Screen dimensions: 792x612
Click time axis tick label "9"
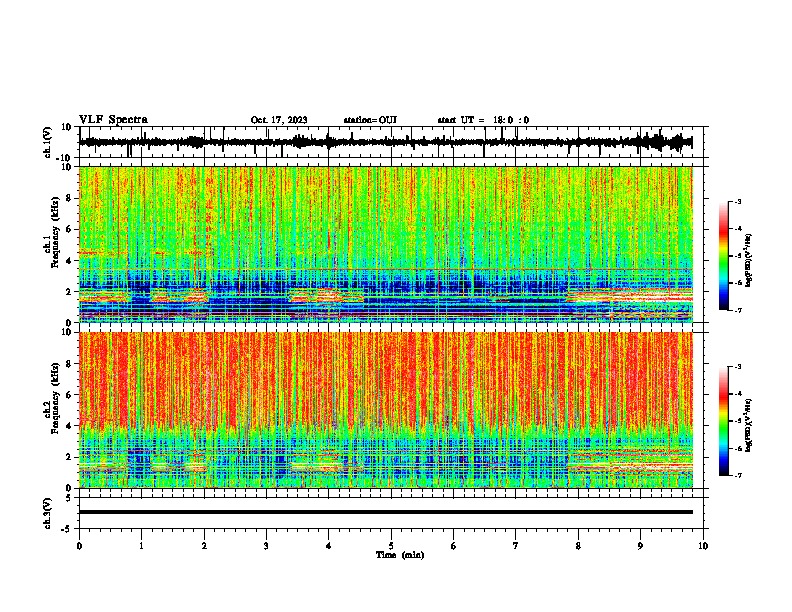coord(640,546)
